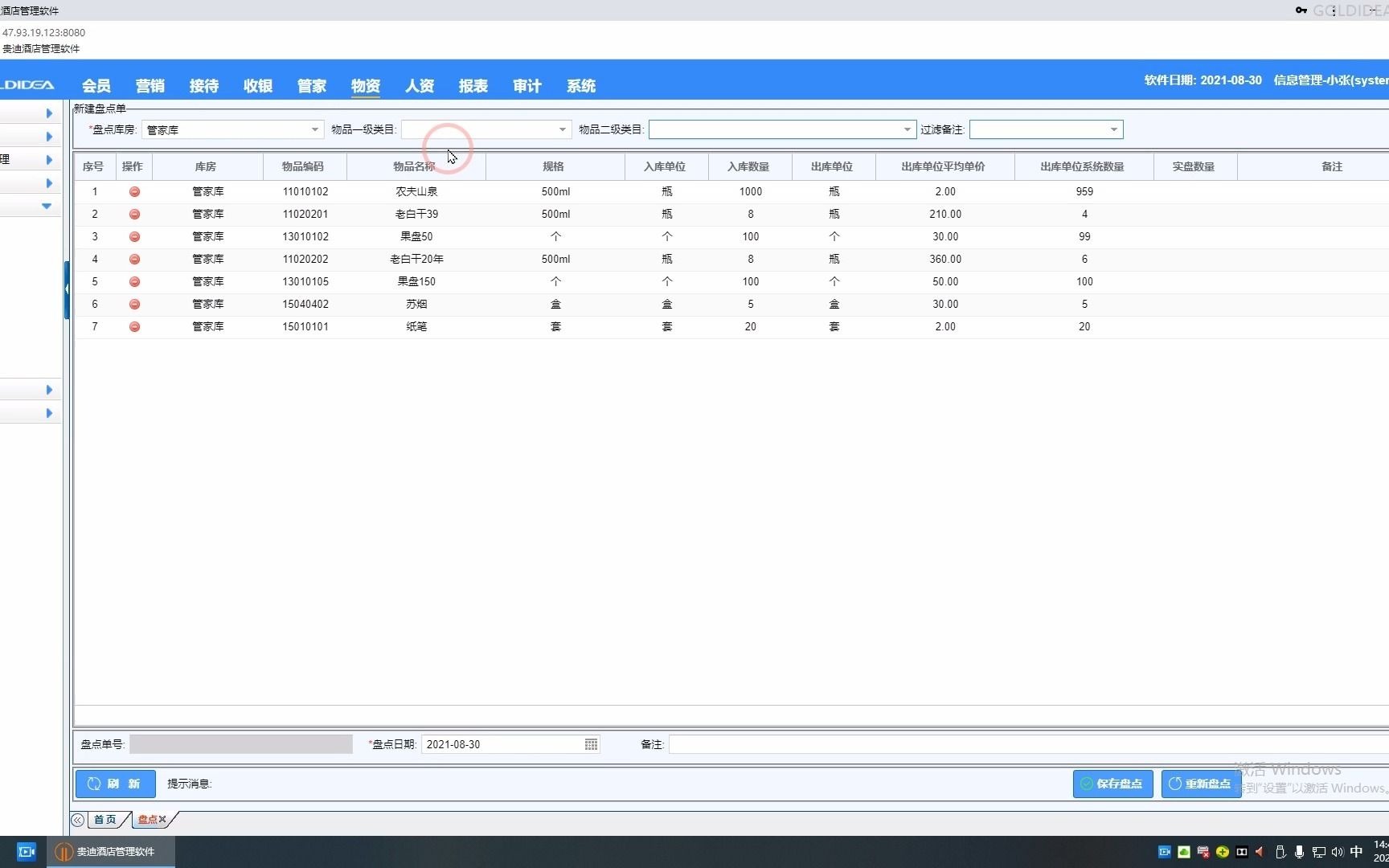Open the 物资 menu

tap(366, 86)
